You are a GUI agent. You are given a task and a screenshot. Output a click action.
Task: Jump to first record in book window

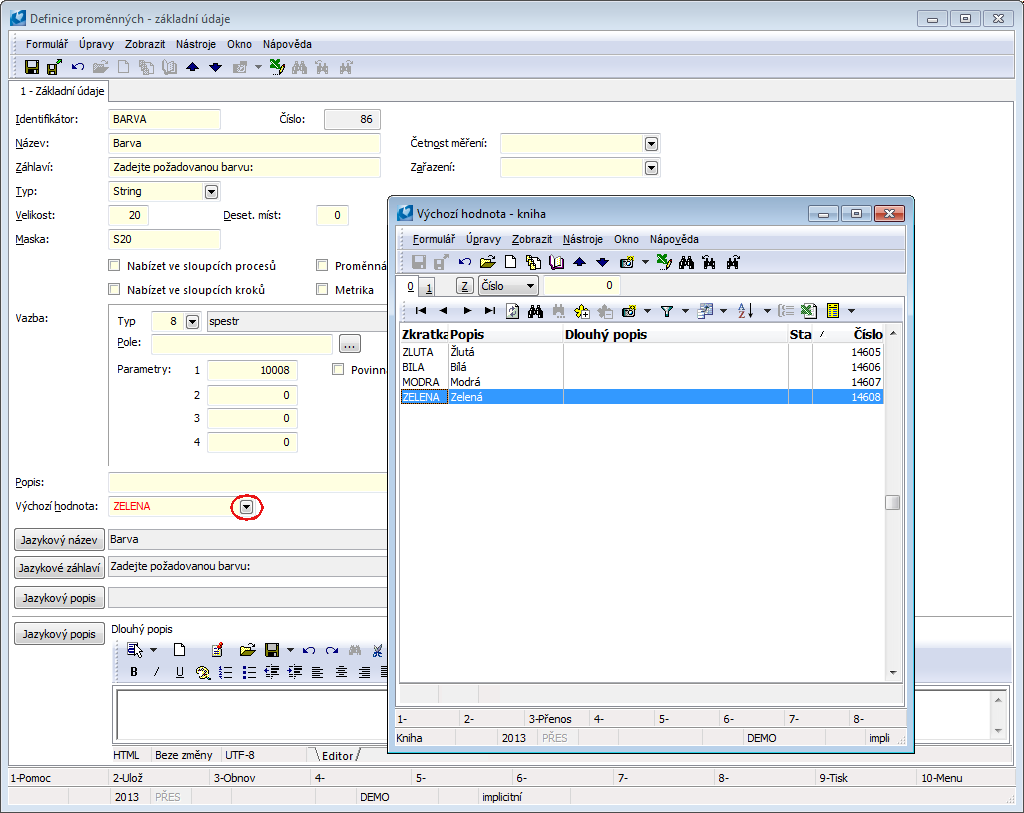[421, 311]
